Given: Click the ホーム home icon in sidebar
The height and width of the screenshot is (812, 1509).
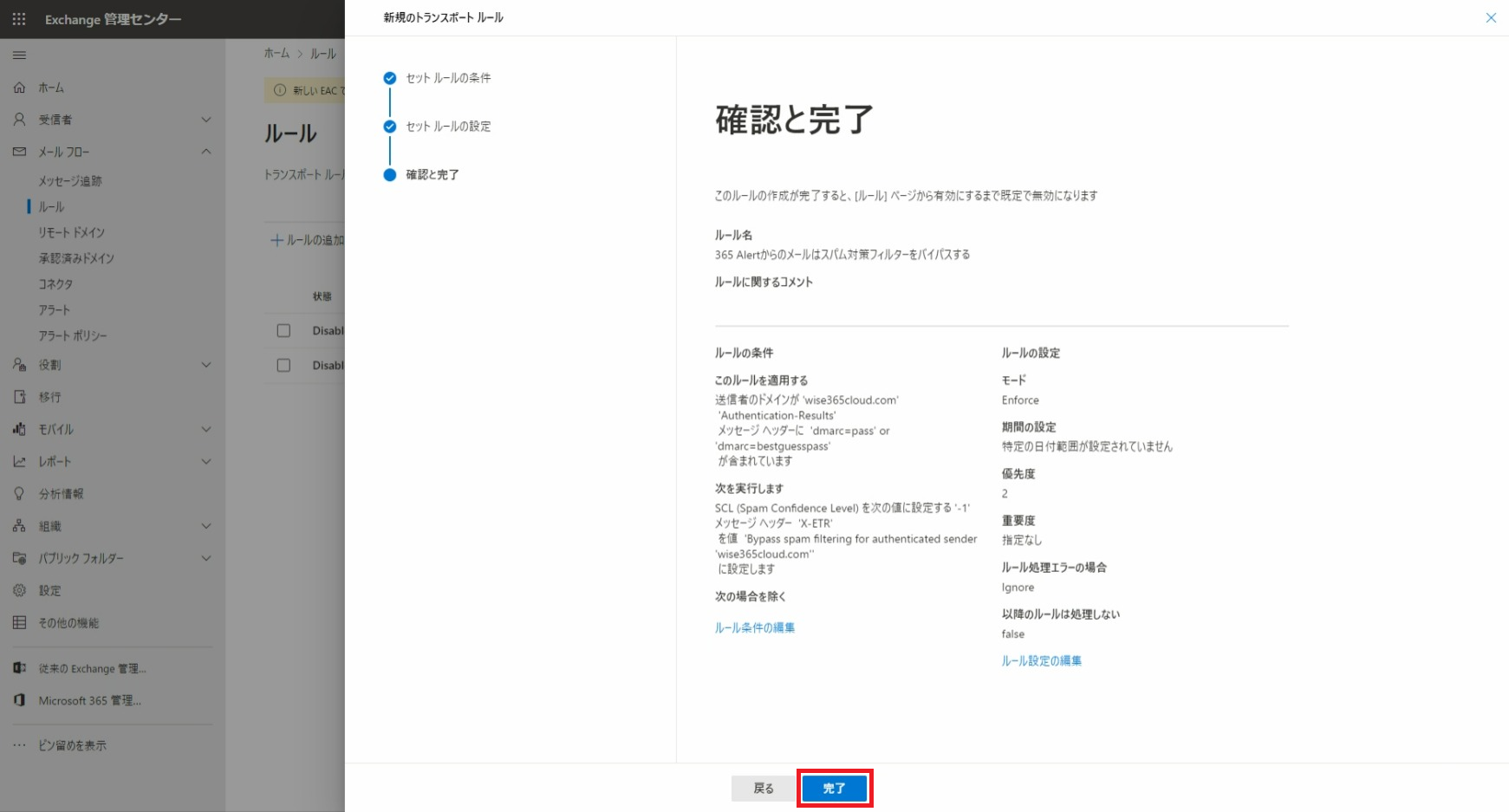Looking at the screenshot, I should [19, 88].
